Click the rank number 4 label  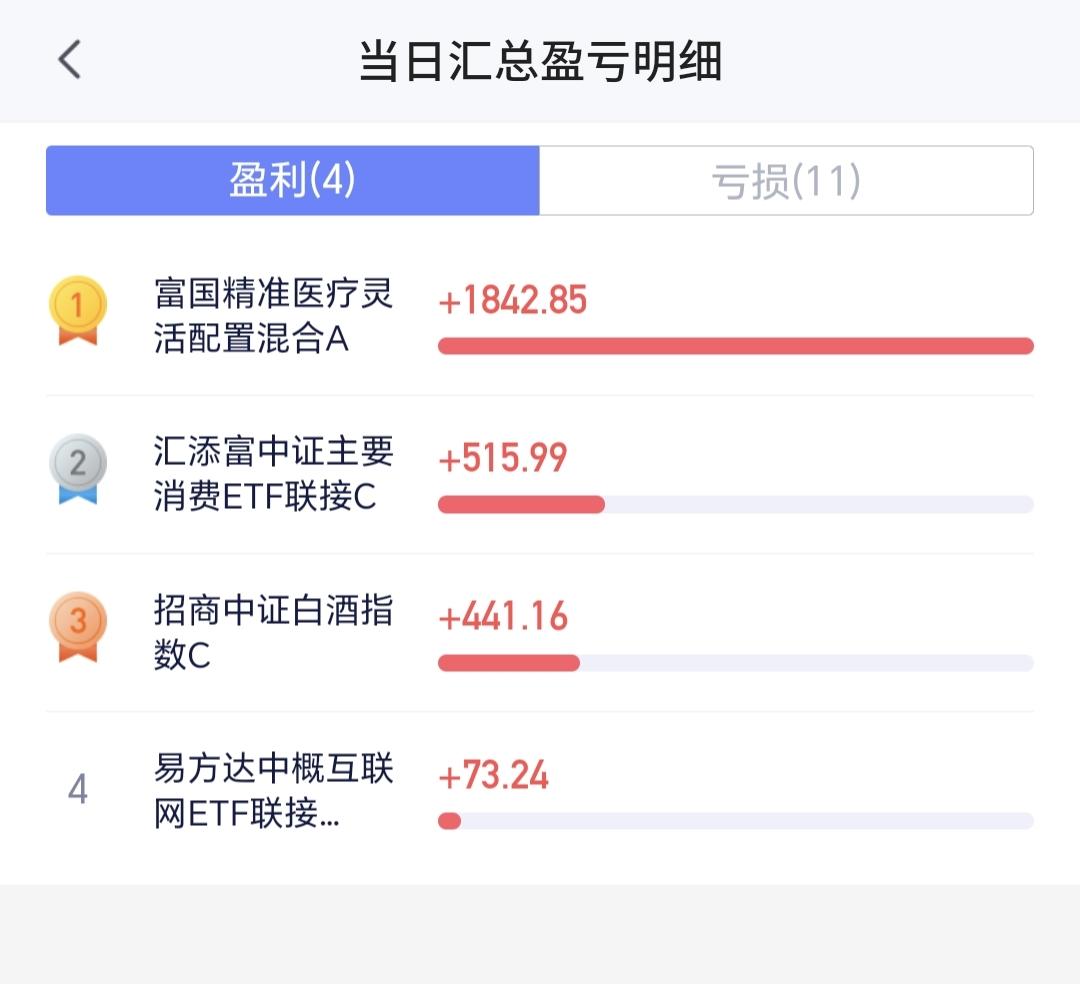point(78,790)
